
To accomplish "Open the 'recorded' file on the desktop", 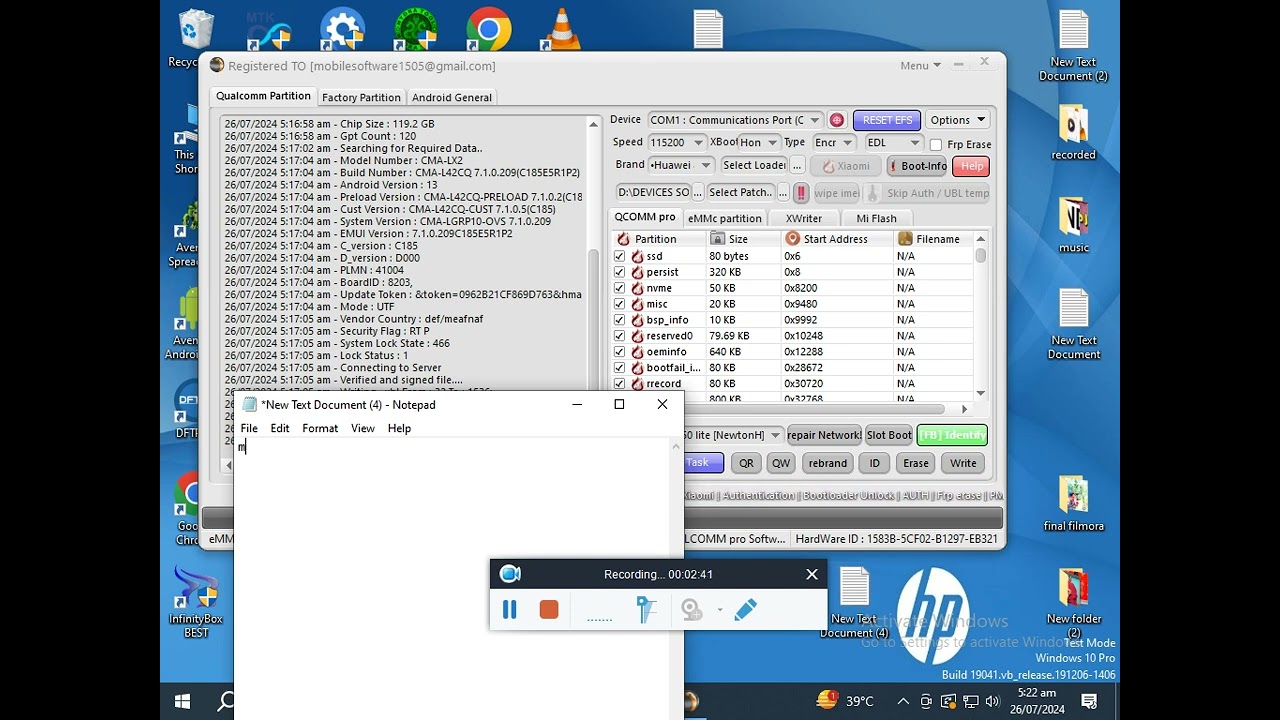I will [1073, 132].
